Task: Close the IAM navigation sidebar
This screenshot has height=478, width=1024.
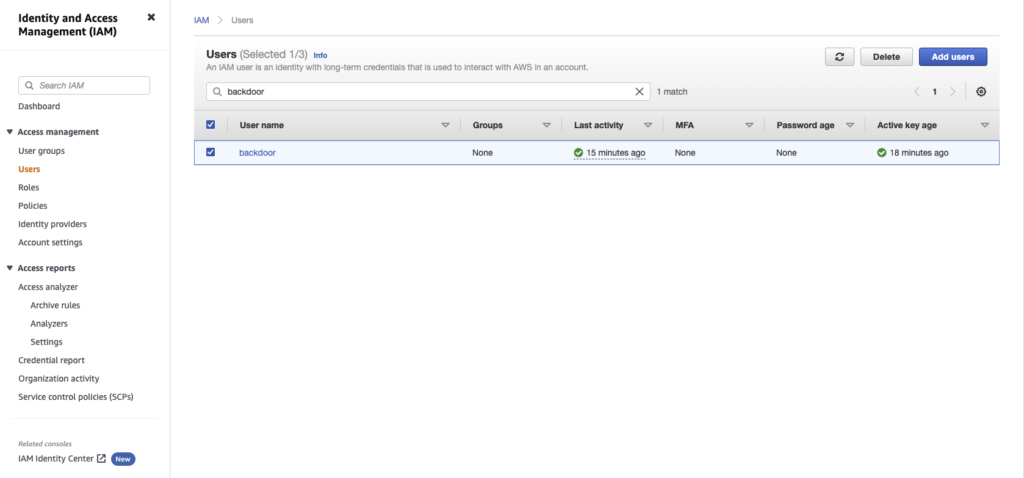Action: (x=152, y=17)
